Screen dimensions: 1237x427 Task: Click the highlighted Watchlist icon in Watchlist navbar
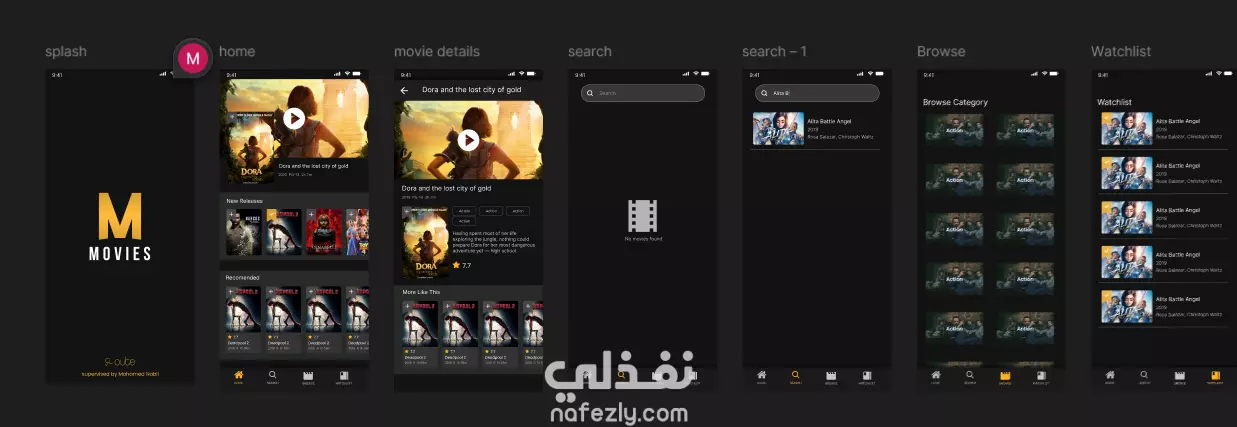tap(1215, 376)
